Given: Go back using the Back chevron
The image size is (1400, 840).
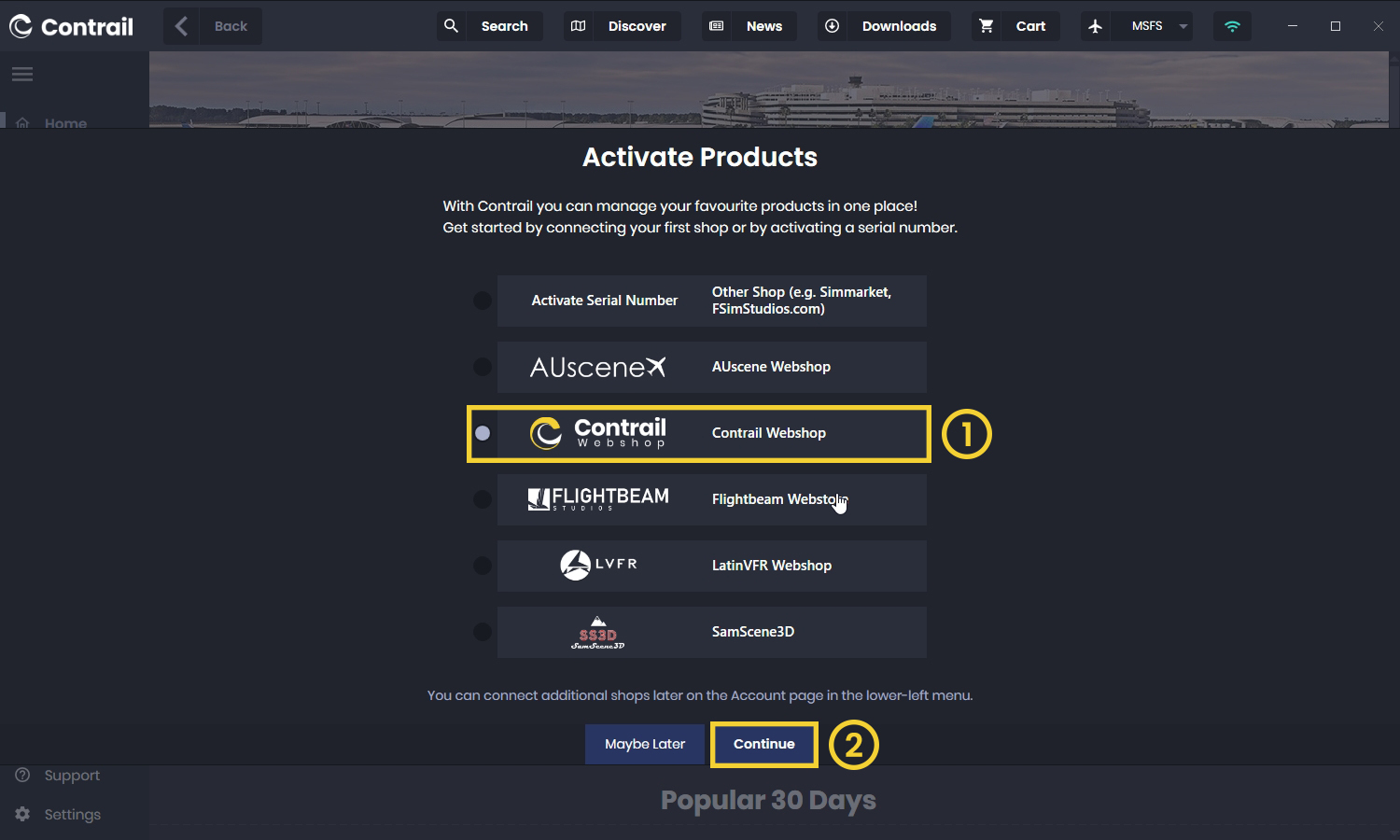Looking at the screenshot, I should pos(182,26).
